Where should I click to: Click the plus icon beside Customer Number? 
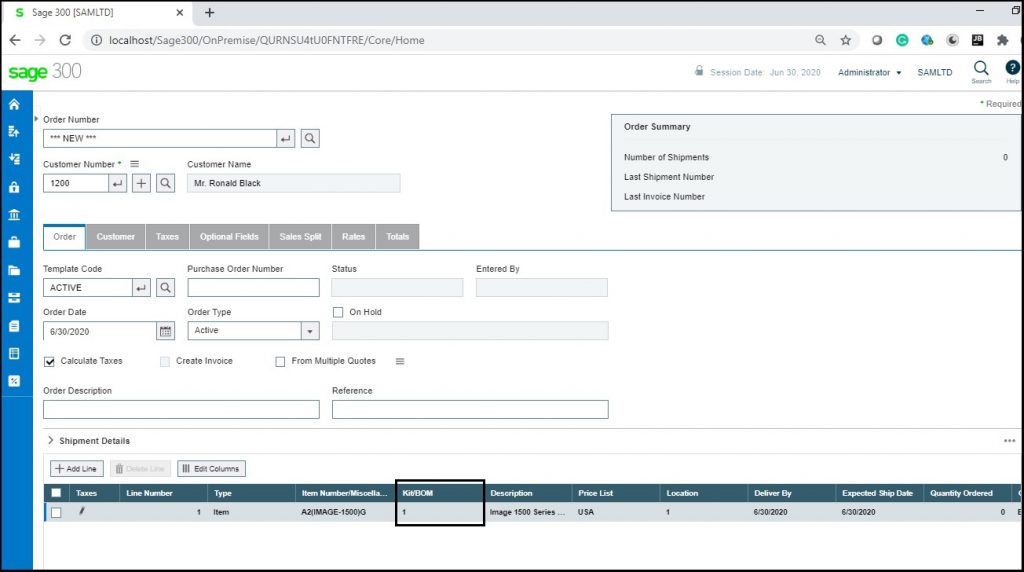point(142,183)
